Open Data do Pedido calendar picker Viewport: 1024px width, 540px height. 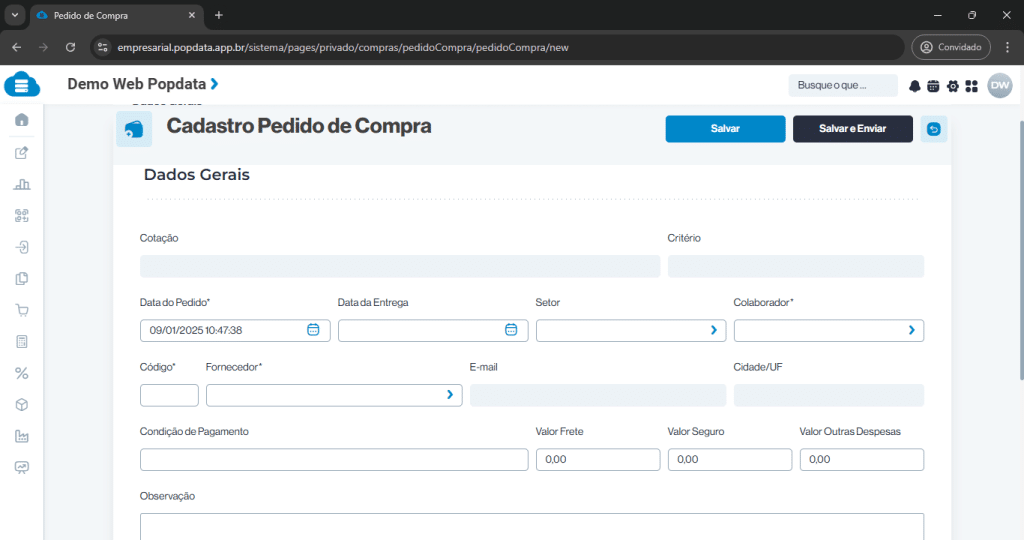(x=313, y=330)
